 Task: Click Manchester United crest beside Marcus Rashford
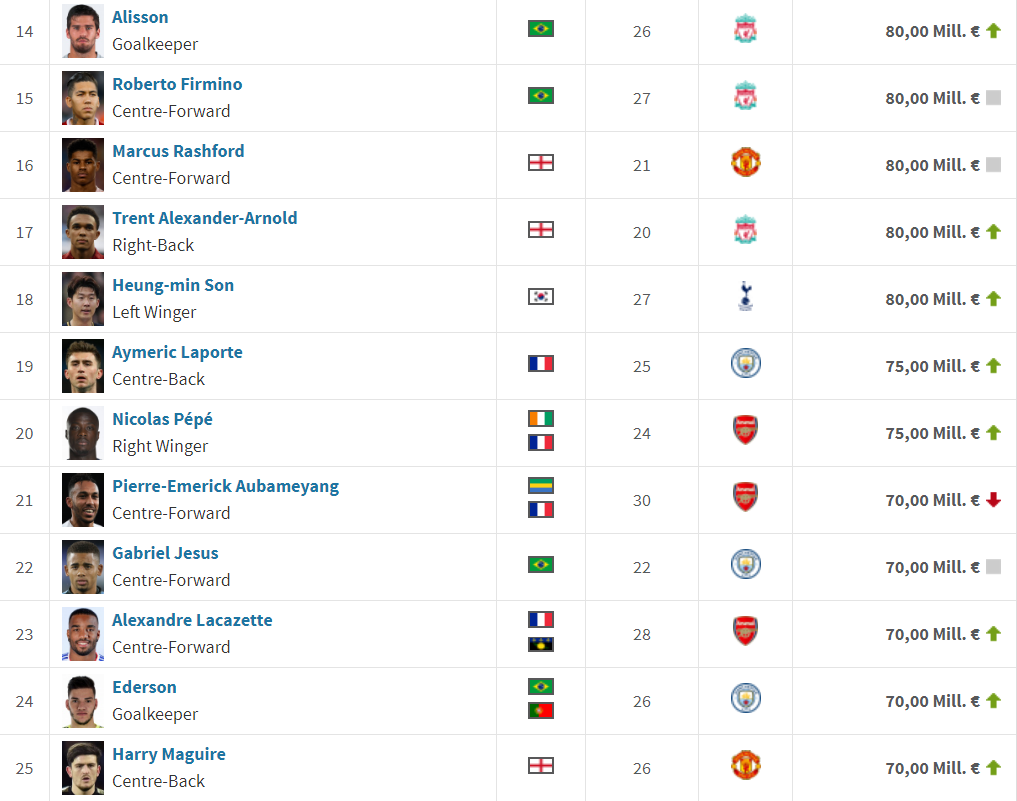click(745, 163)
